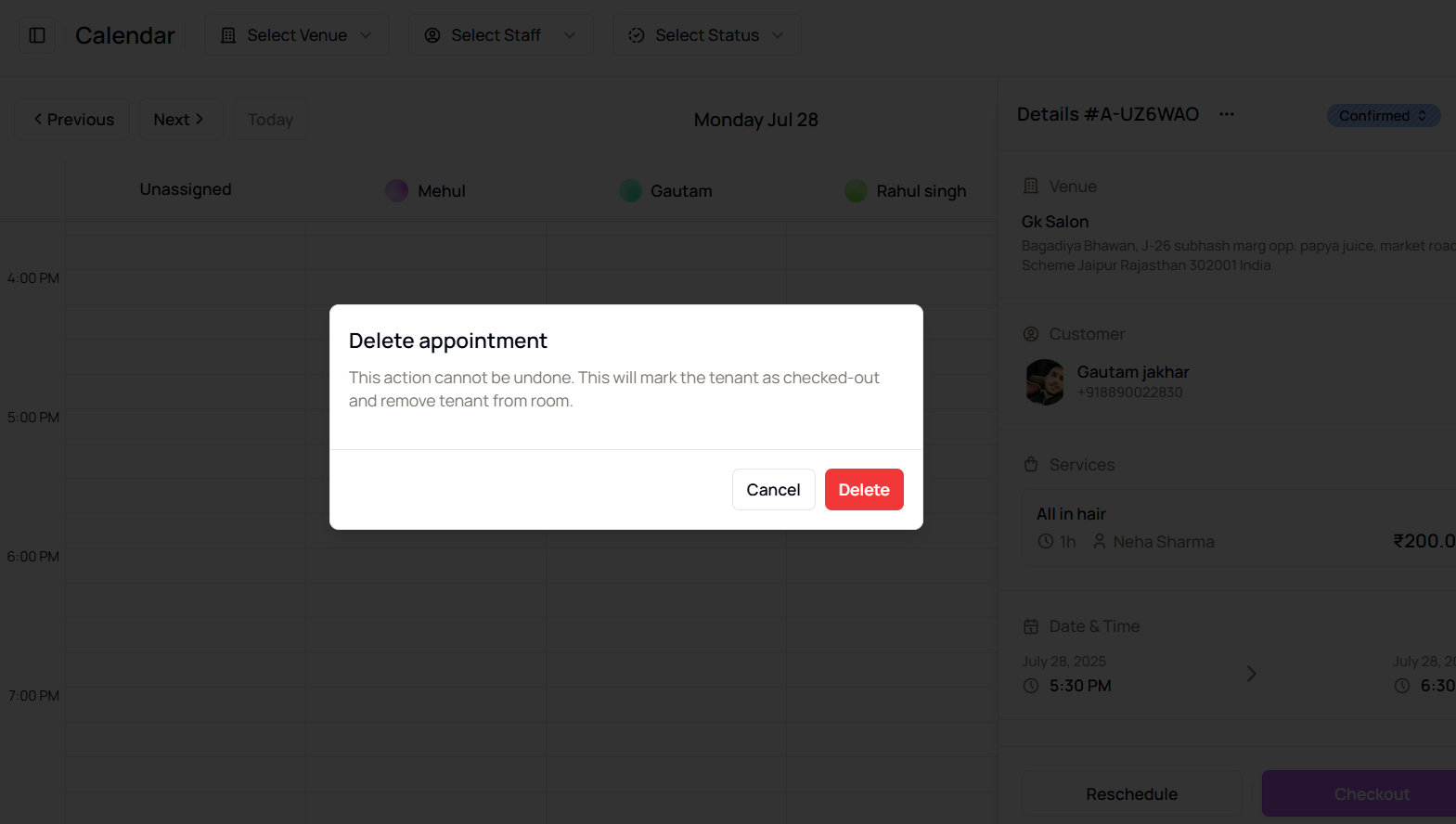Open the three-dot menu beside Details
This screenshot has width=1456, height=824.
pos(1227,114)
